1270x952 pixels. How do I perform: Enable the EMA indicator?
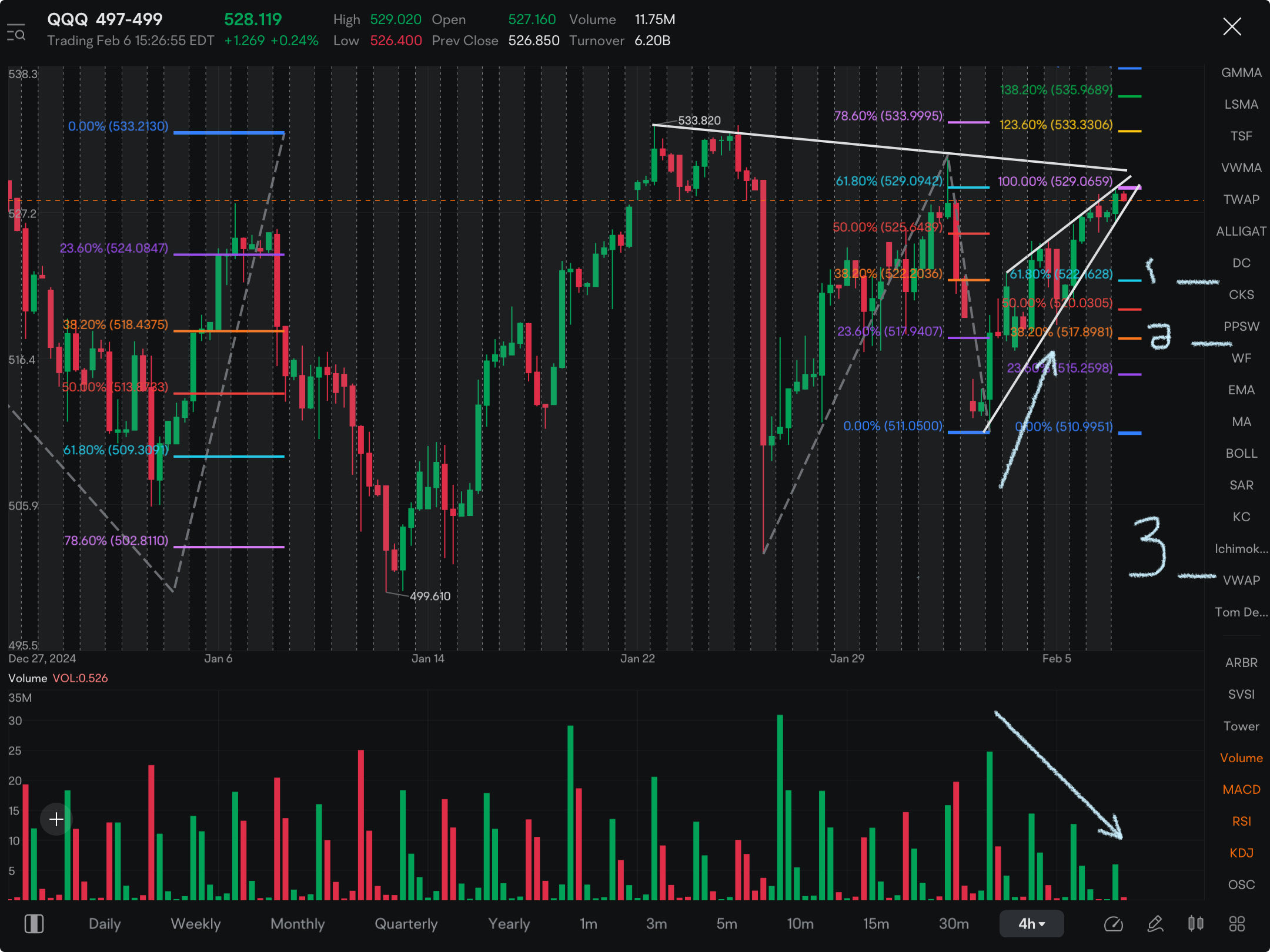point(1241,390)
